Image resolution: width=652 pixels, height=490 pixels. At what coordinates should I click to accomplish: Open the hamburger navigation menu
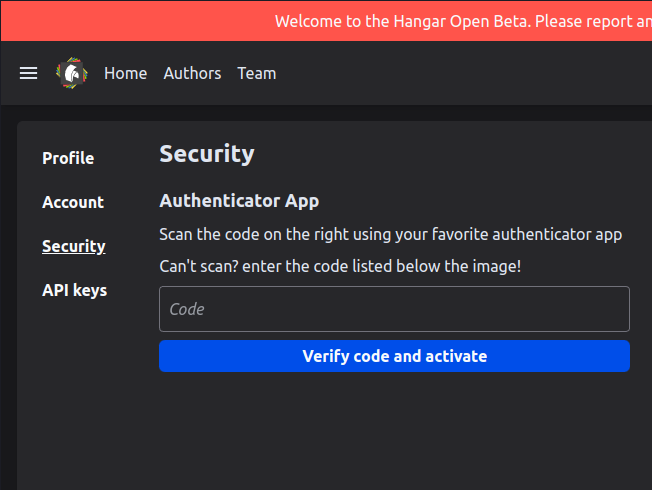coord(28,73)
